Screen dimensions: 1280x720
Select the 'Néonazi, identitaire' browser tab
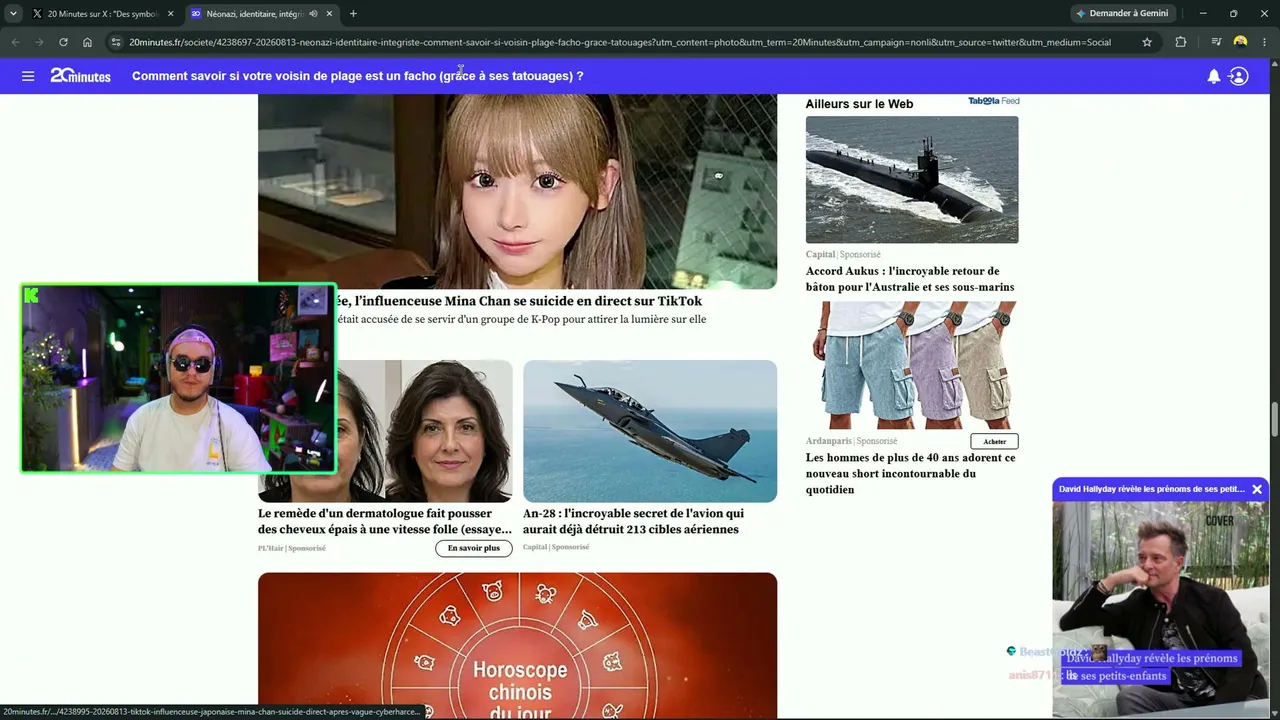point(255,14)
